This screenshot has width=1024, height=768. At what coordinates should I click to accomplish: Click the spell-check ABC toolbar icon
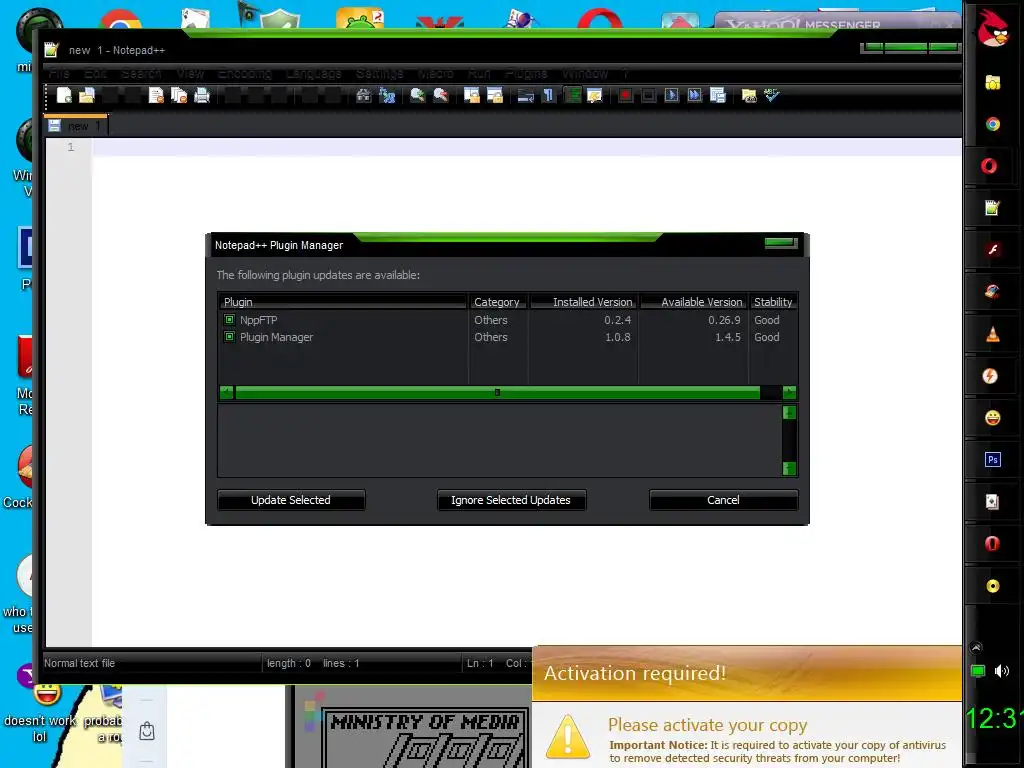coord(772,95)
